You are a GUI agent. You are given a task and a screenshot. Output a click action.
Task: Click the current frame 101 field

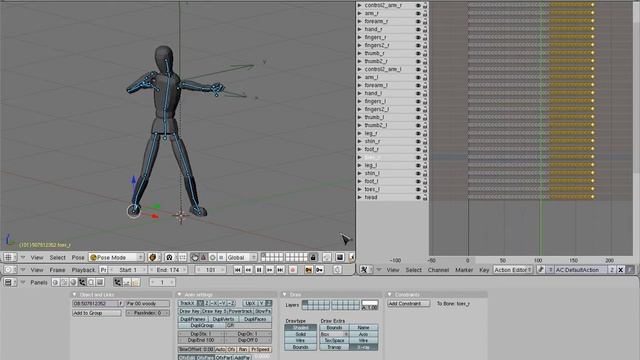210,270
